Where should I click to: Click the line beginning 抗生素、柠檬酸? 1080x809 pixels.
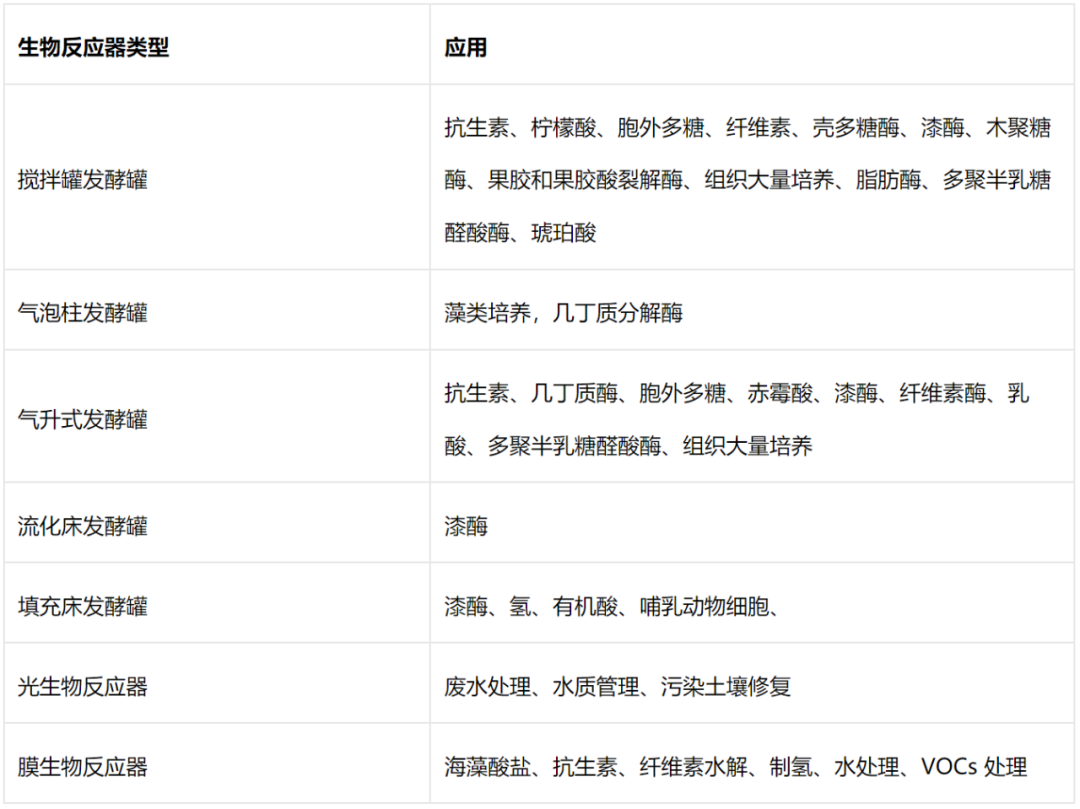(x=747, y=127)
